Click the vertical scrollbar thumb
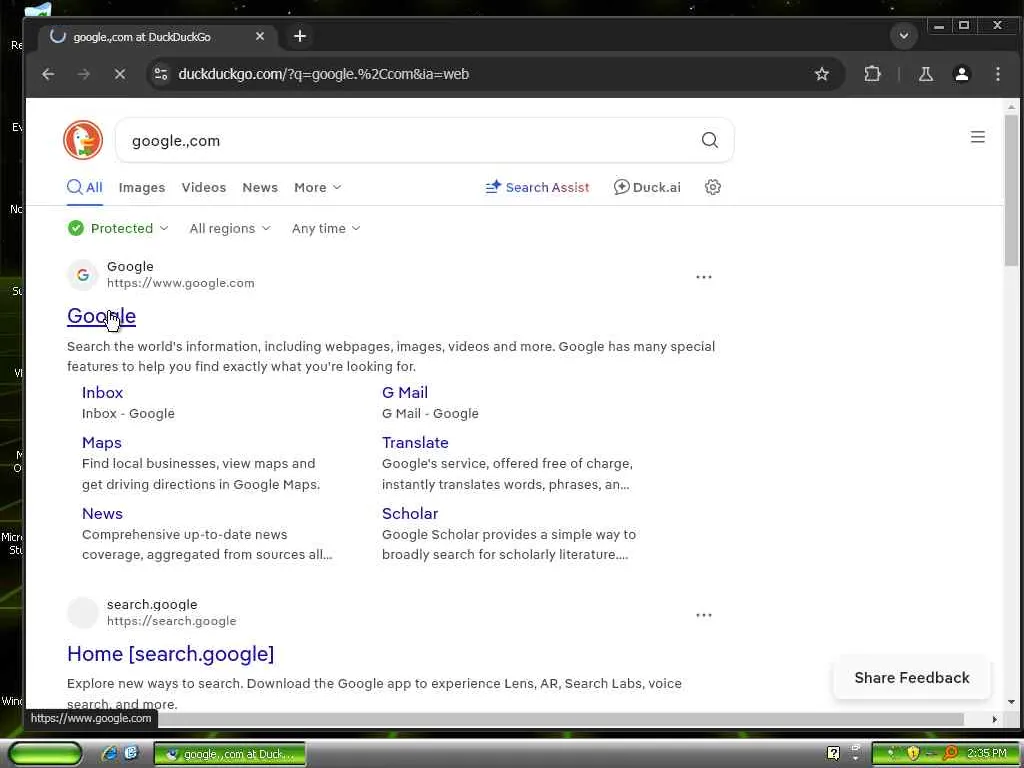 tap(1012, 189)
